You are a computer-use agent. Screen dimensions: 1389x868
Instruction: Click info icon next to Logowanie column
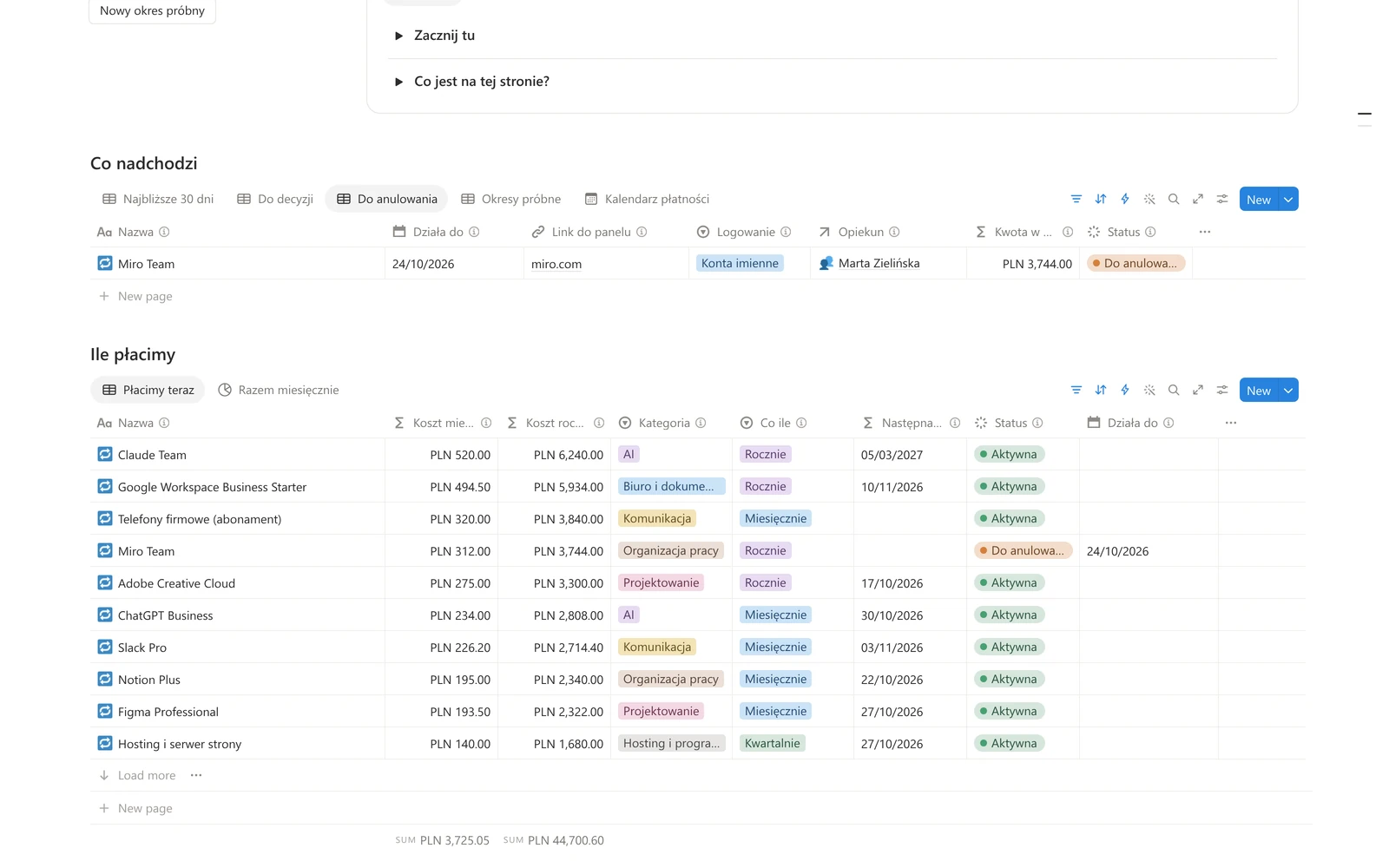[x=786, y=232]
